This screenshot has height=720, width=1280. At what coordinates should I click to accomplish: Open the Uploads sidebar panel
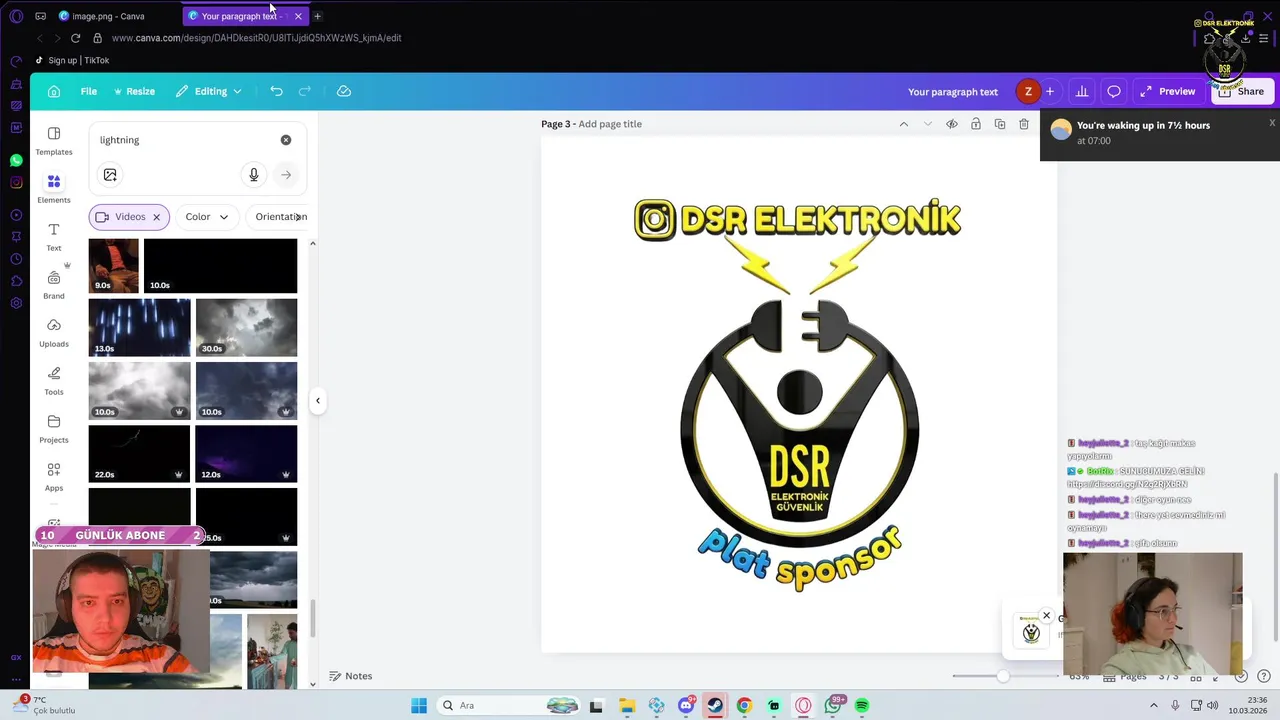[54, 333]
